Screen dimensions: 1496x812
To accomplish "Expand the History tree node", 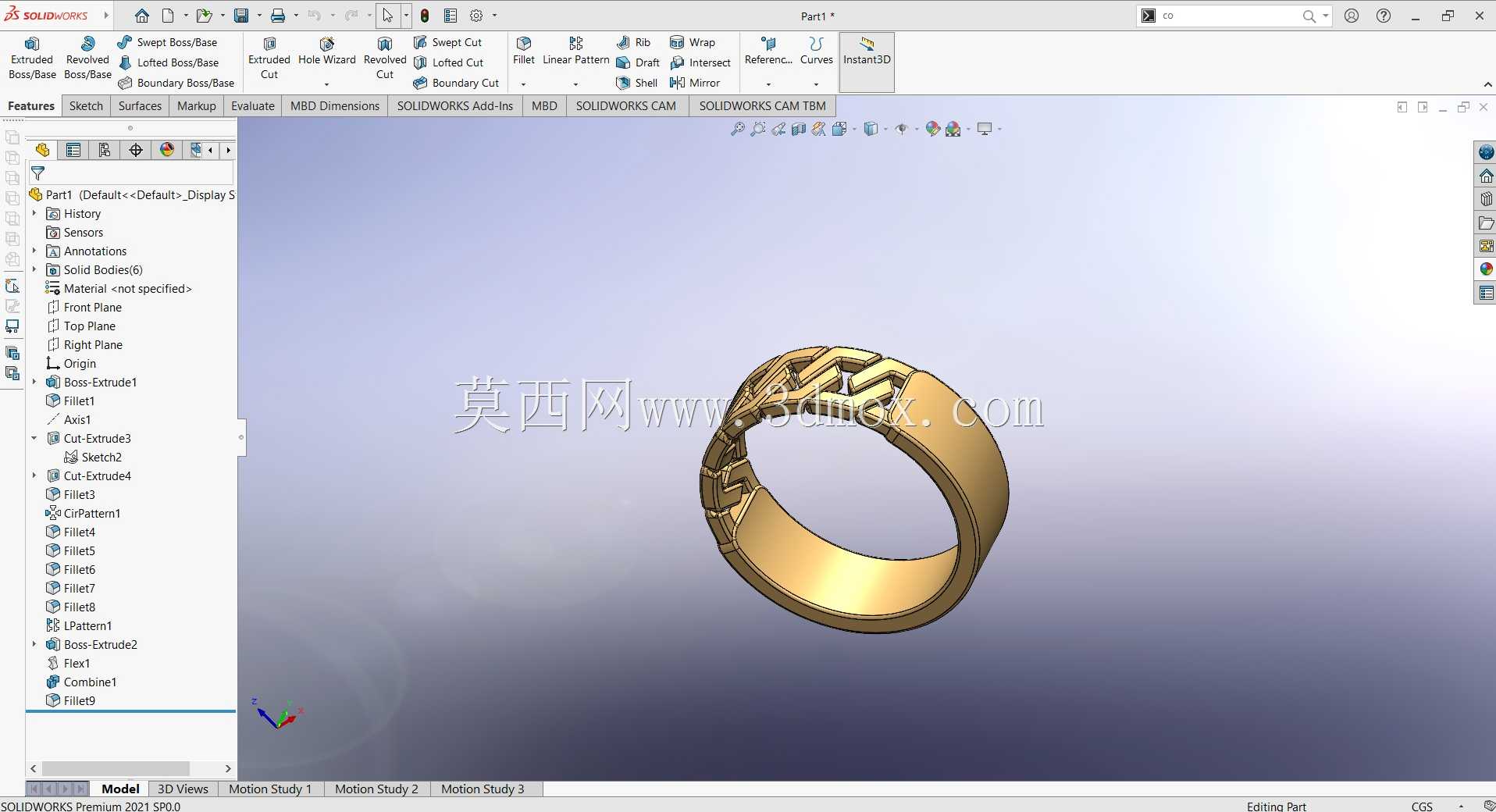I will 34,213.
